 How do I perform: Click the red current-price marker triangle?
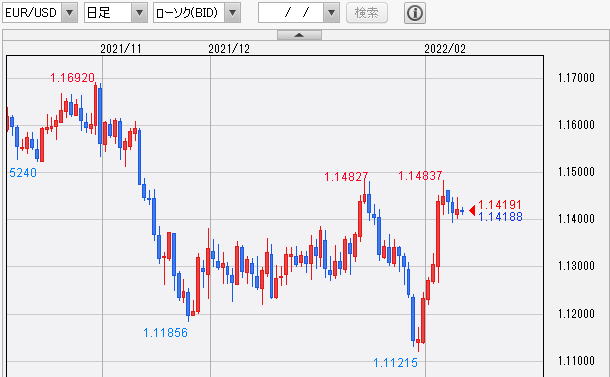(x=472, y=210)
